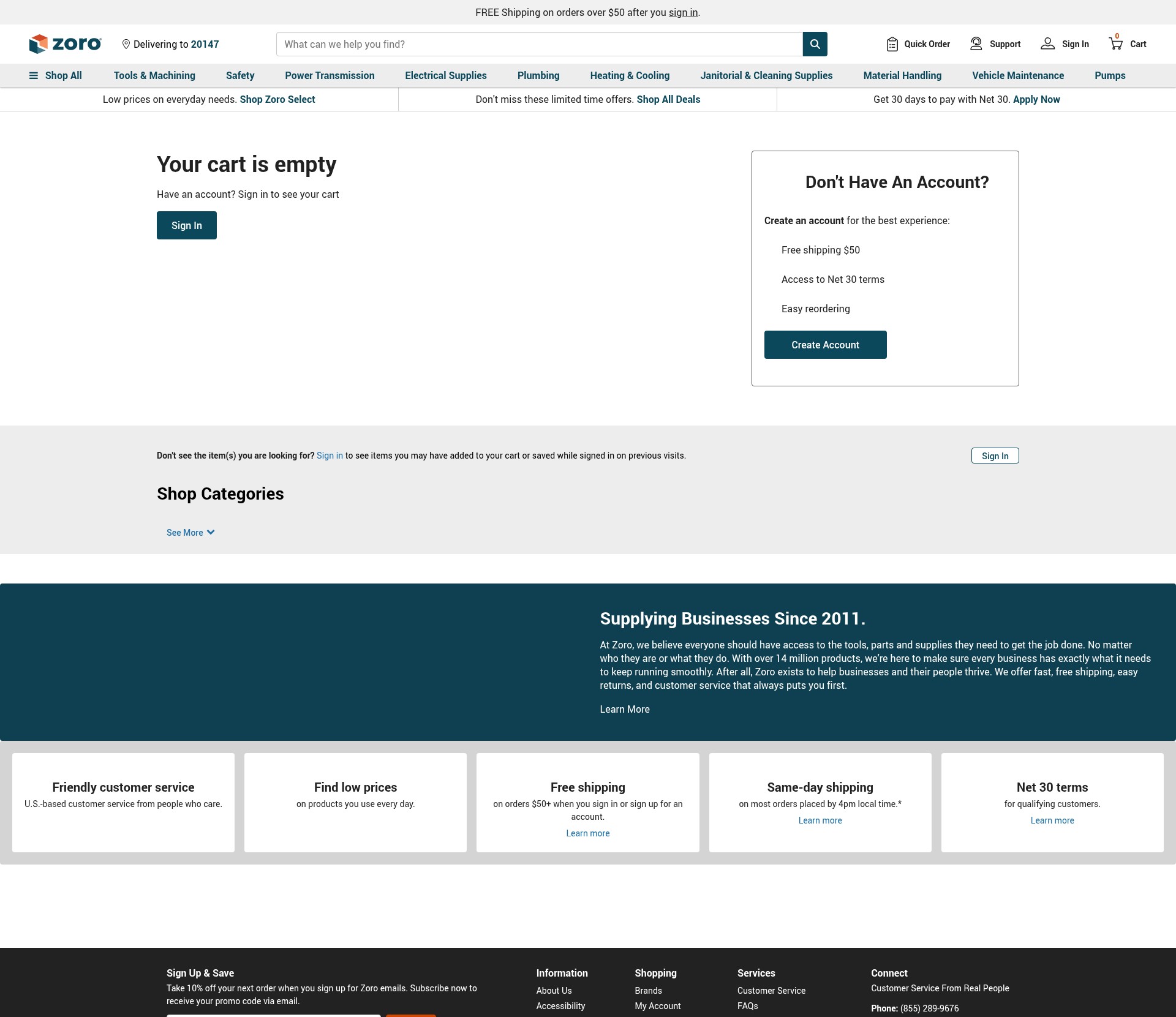Open Tools & Machining menu

[x=154, y=75]
